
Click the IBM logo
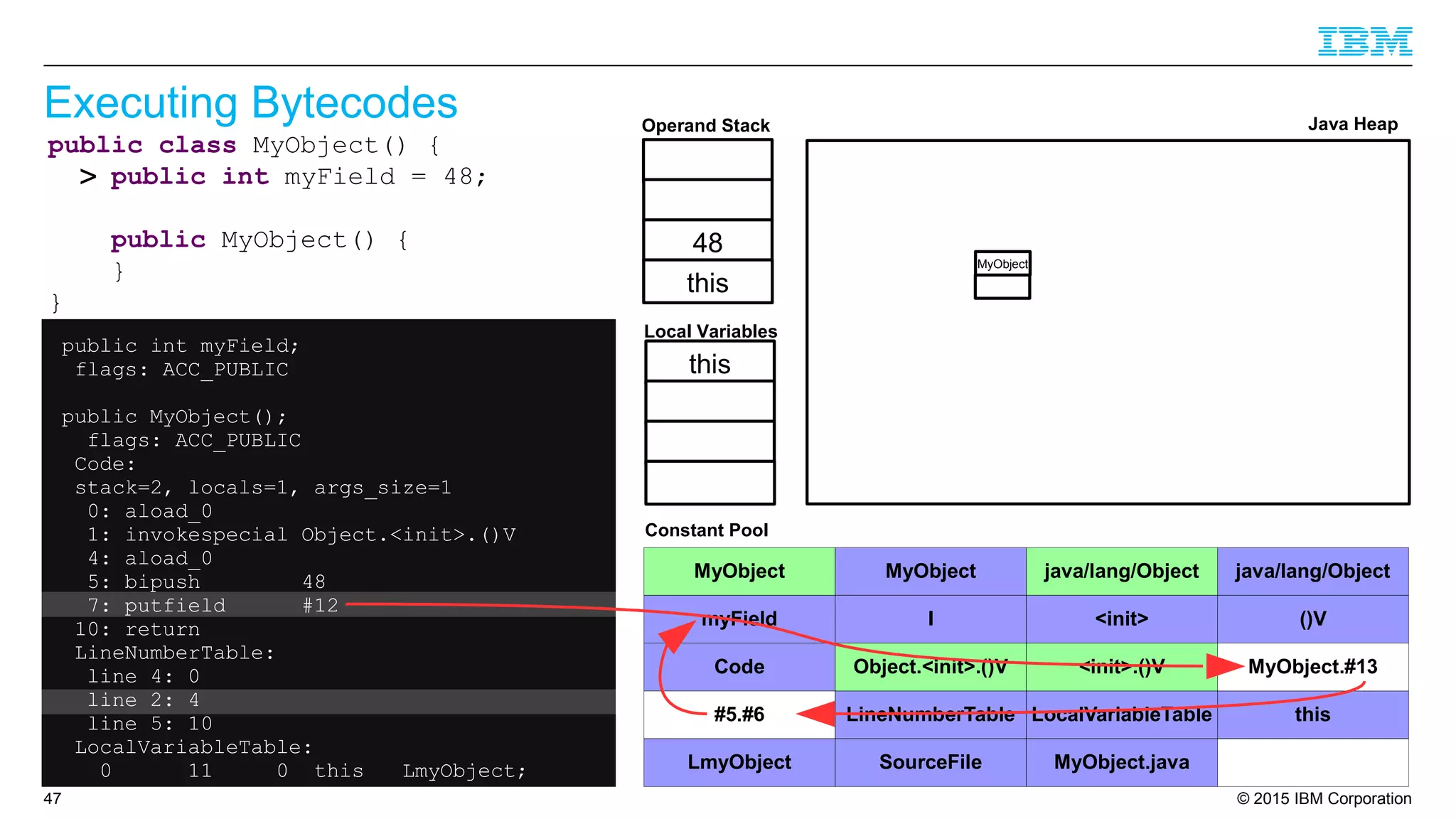pos(1364,41)
